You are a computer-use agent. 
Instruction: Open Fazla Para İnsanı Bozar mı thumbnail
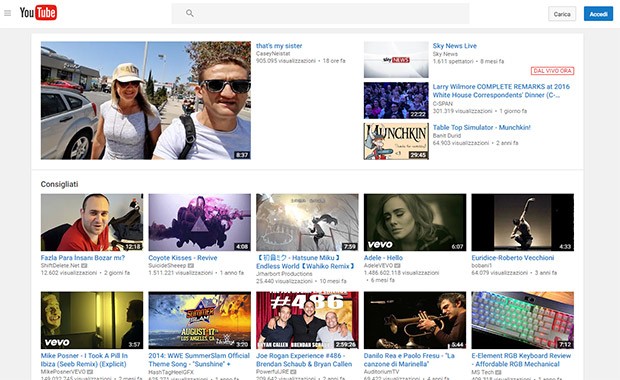(92, 222)
